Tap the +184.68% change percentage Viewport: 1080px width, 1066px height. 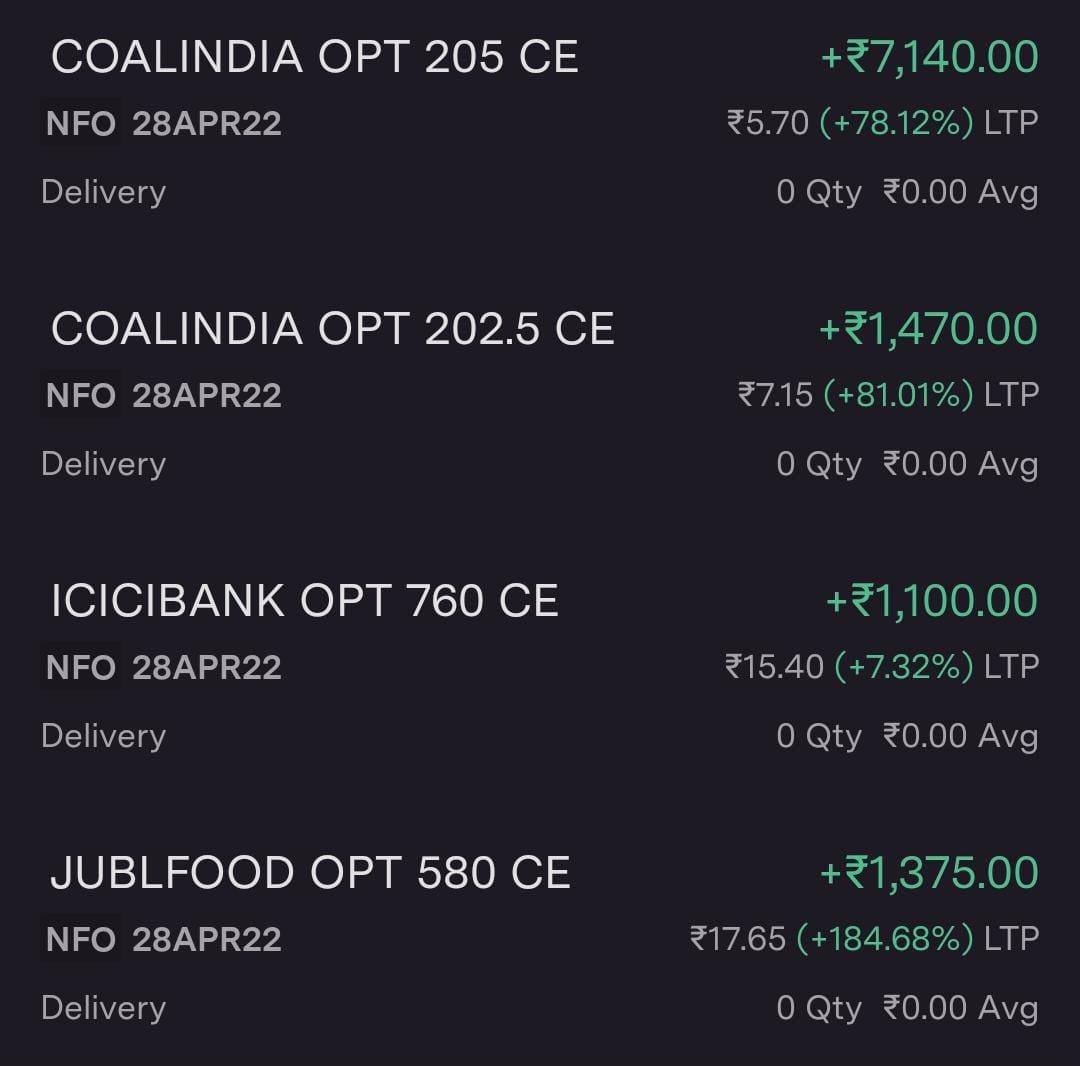(885, 939)
